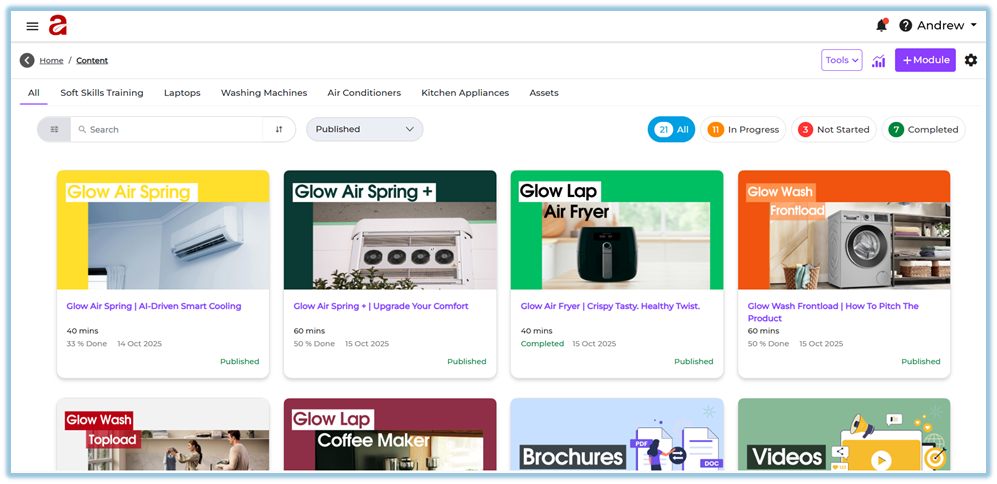Switch to the Washing Machines tab
997x484 pixels.
pyautogui.click(x=264, y=93)
